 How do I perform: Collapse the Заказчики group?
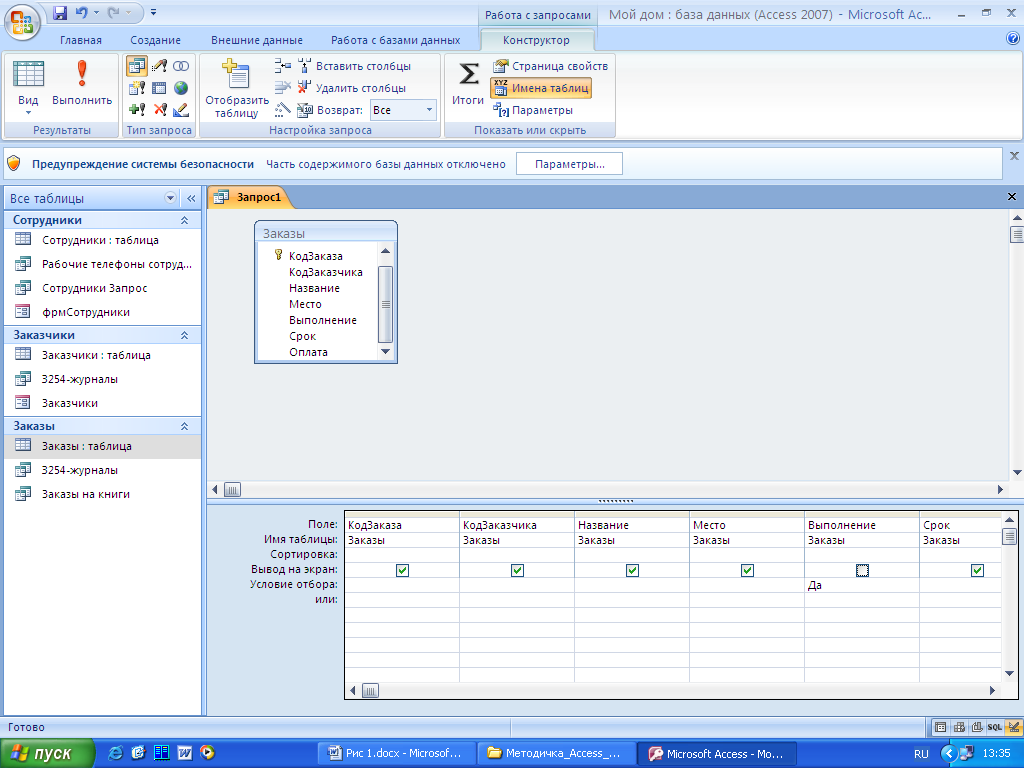click(x=185, y=335)
